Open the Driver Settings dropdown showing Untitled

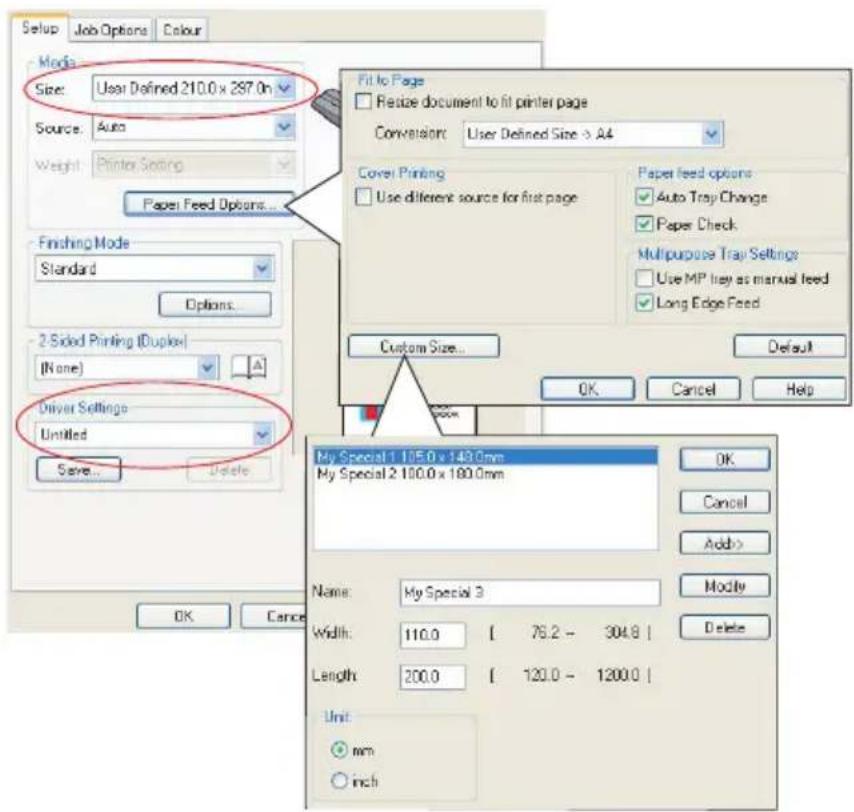tap(155, 435)
